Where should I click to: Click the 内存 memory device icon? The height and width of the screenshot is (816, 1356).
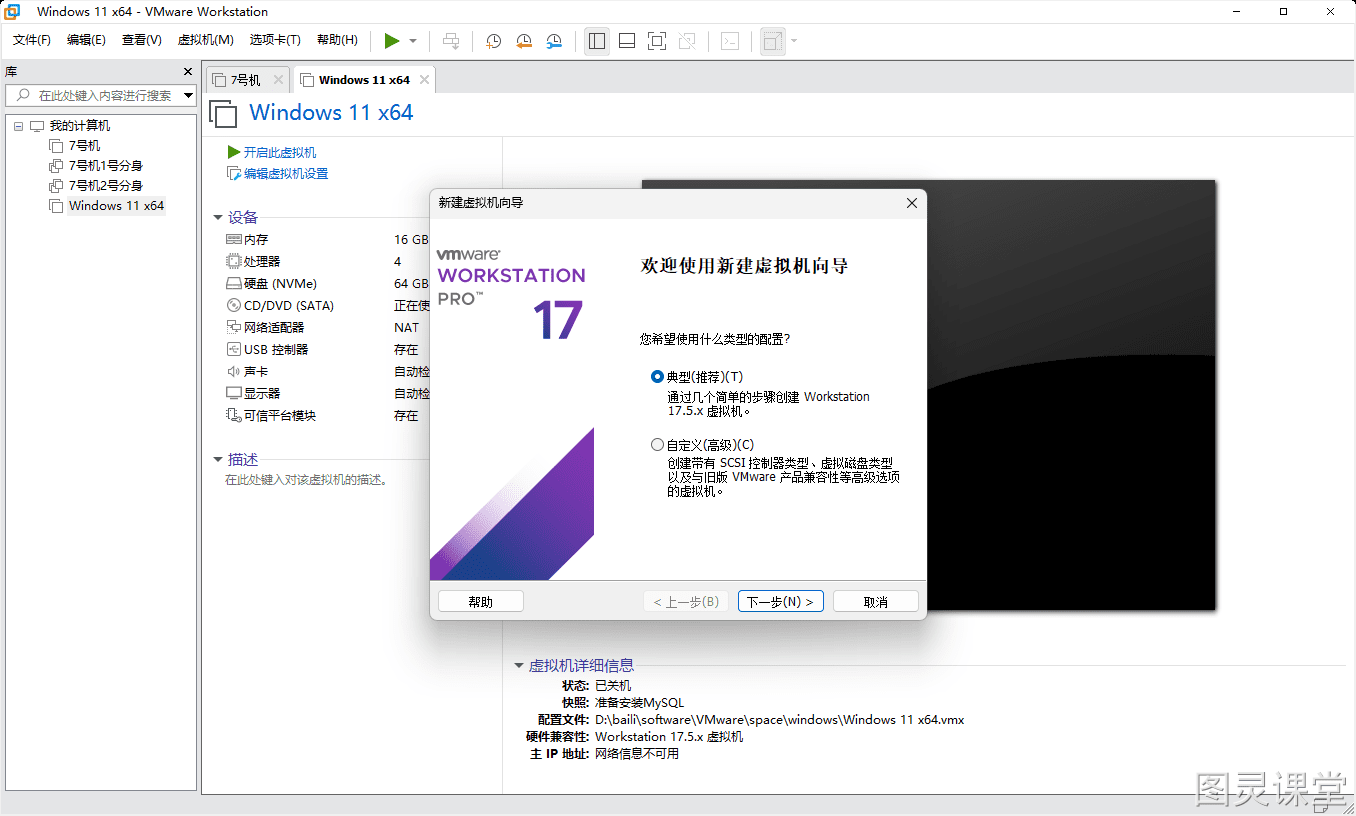[x=234, y=240]
